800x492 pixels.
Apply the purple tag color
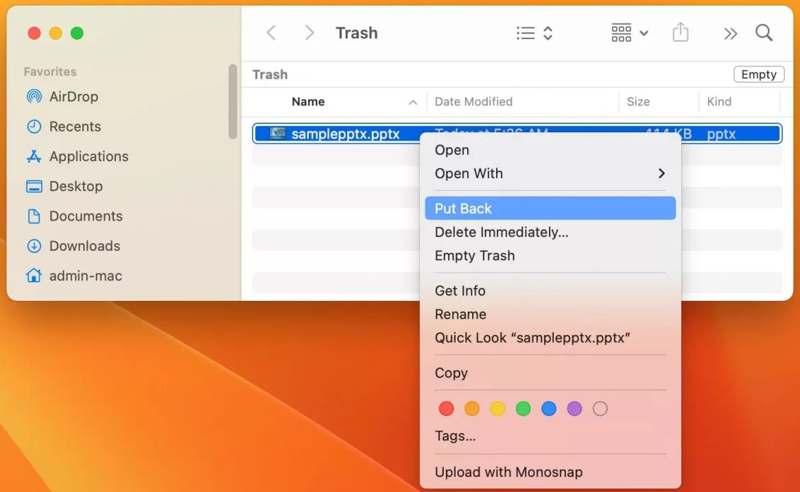[x=574, y=409]
